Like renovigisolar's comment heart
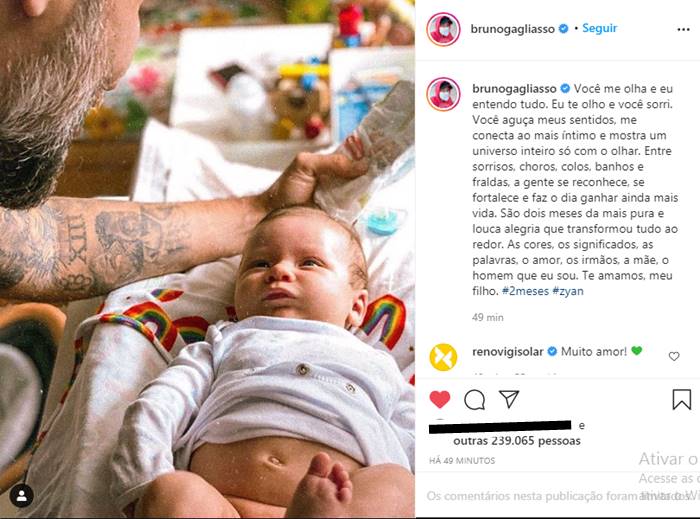 674,356
